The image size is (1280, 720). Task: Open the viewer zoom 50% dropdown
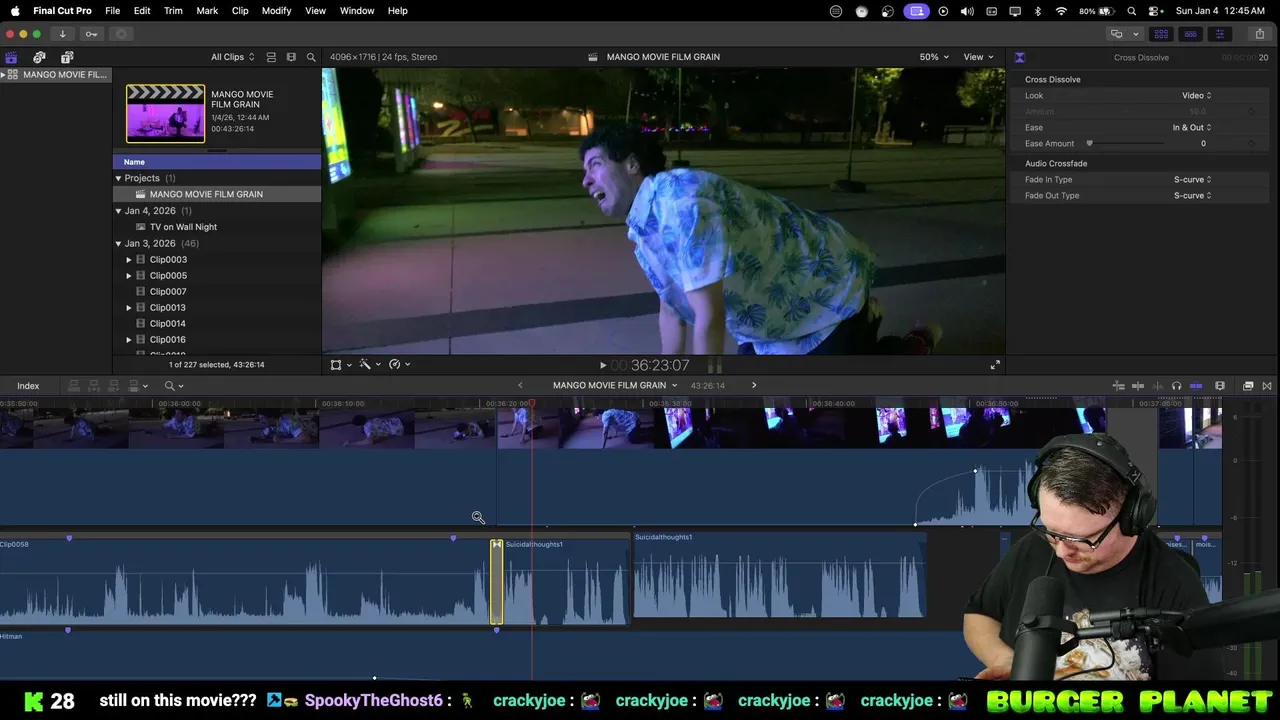pyautogui.click(x=935, y=57)
